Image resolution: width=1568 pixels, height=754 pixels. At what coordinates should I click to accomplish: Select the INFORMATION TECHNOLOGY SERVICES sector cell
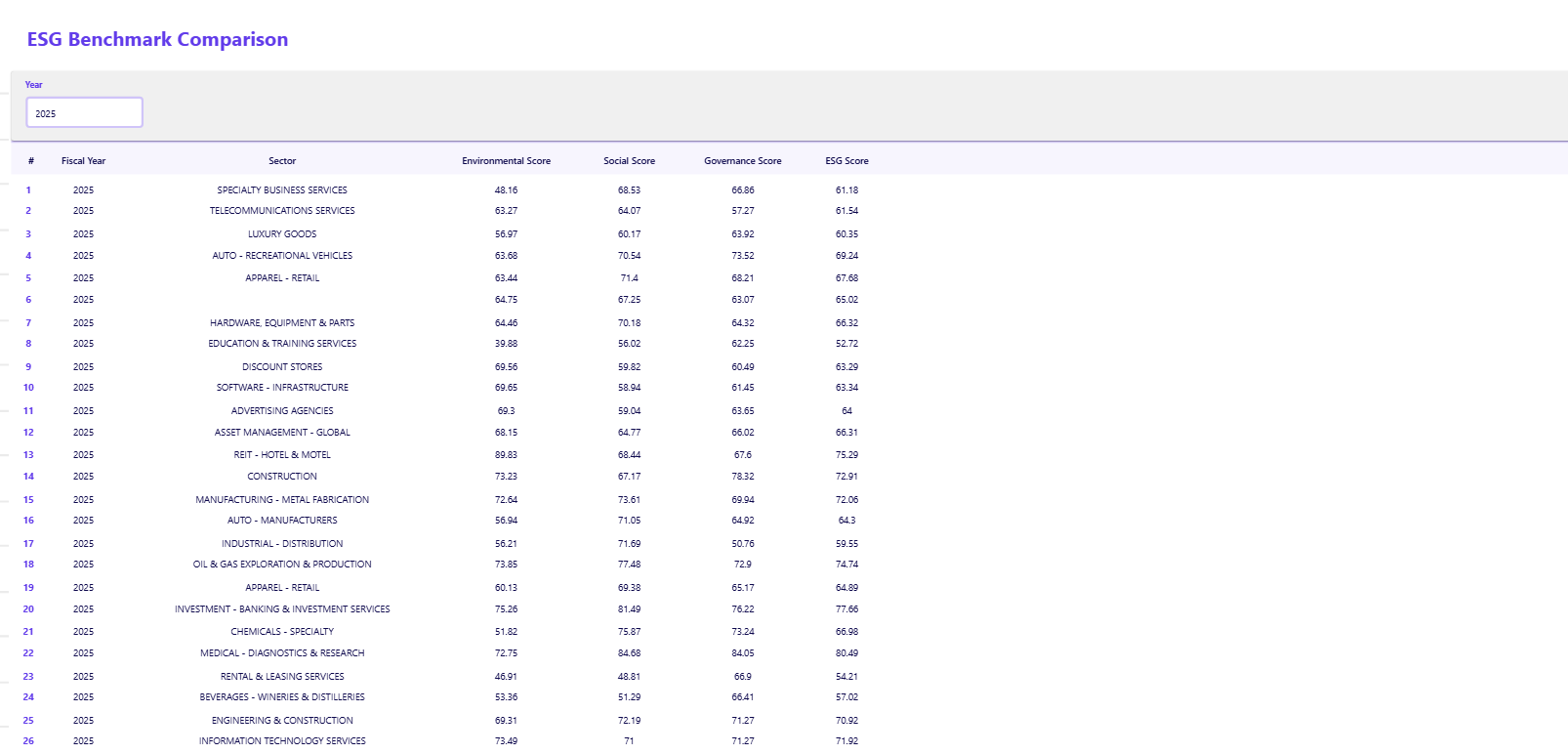(282, 741)
